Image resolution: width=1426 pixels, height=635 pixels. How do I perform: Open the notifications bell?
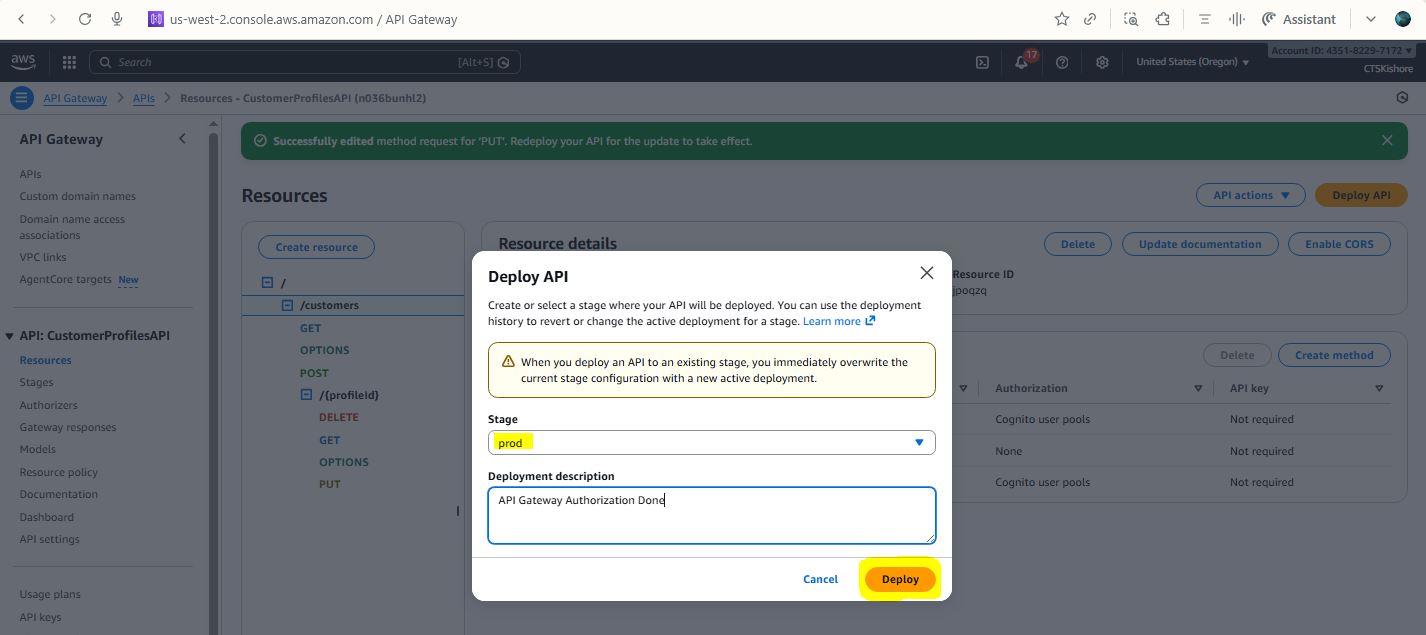click(x=1021, y=62)
